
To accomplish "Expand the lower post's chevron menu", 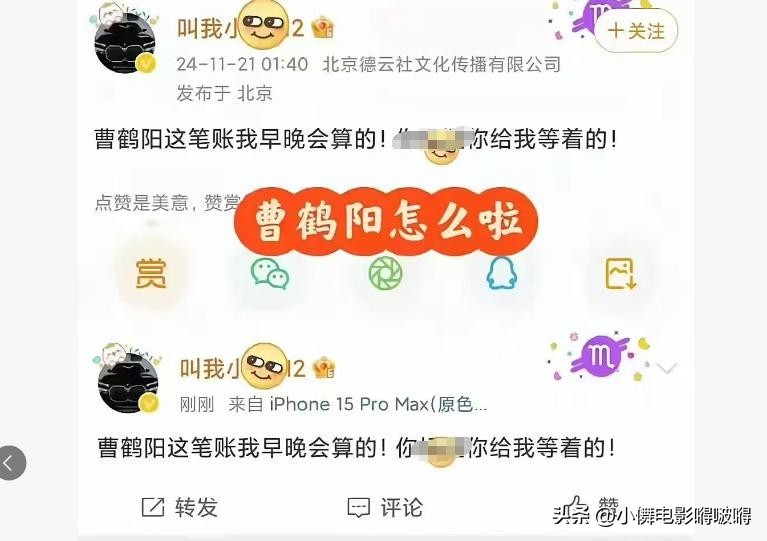I will pos(666,367).
